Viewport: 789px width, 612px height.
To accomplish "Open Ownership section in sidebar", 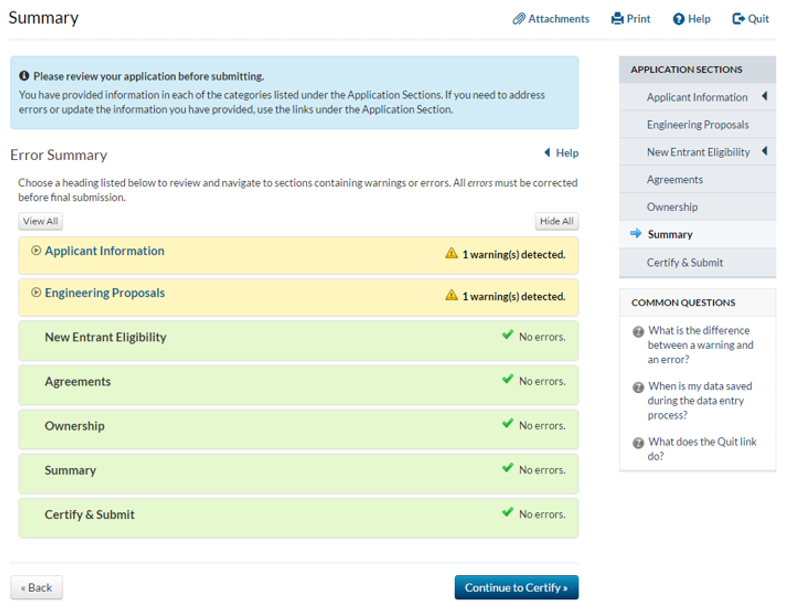I will 672,207.
